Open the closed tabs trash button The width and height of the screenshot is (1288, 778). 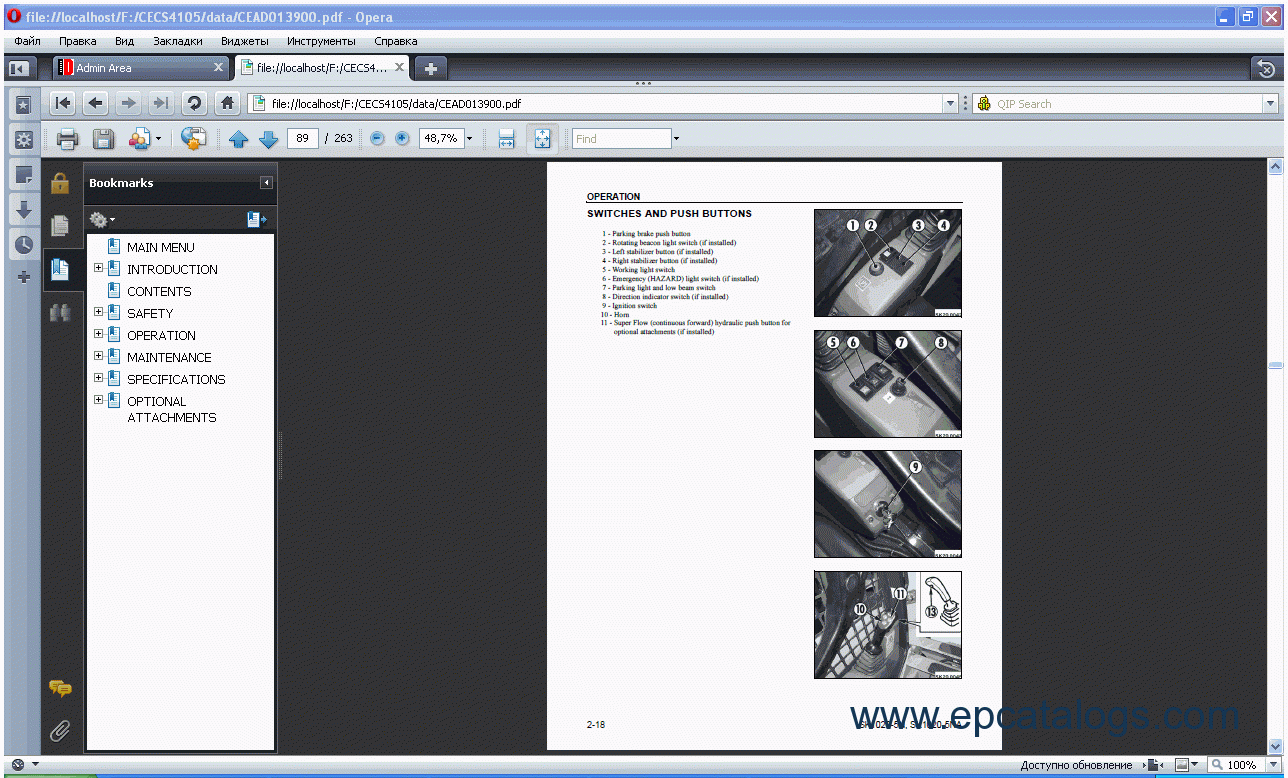[x=1266, y=68]
